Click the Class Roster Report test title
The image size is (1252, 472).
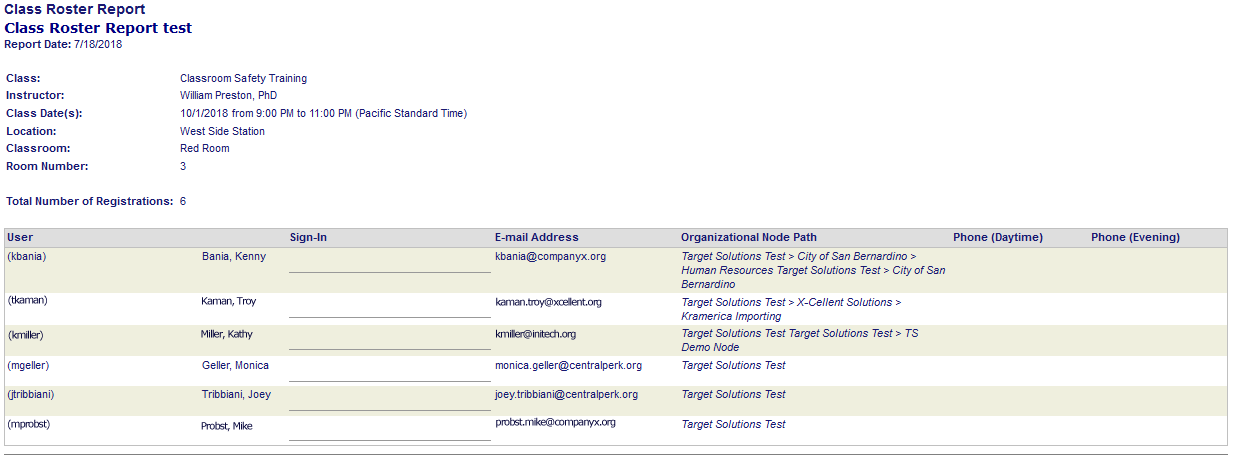coord(98,28)
